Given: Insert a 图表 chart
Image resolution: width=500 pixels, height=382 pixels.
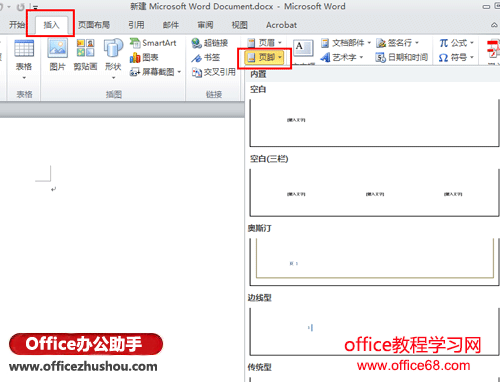Looking at the screenshot, I should click(144, 58).
